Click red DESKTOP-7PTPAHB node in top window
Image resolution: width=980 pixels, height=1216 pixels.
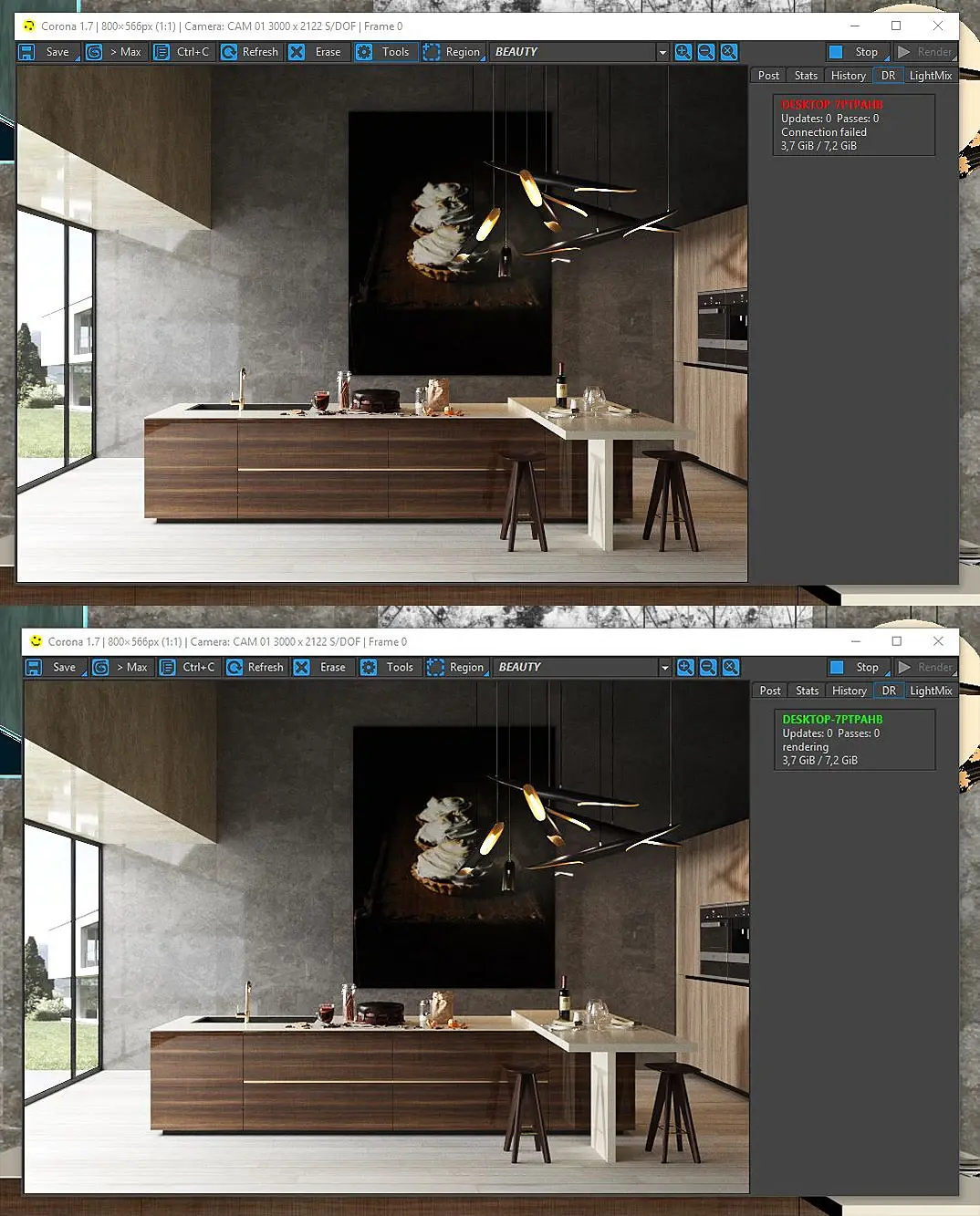[x=832, y=105]
